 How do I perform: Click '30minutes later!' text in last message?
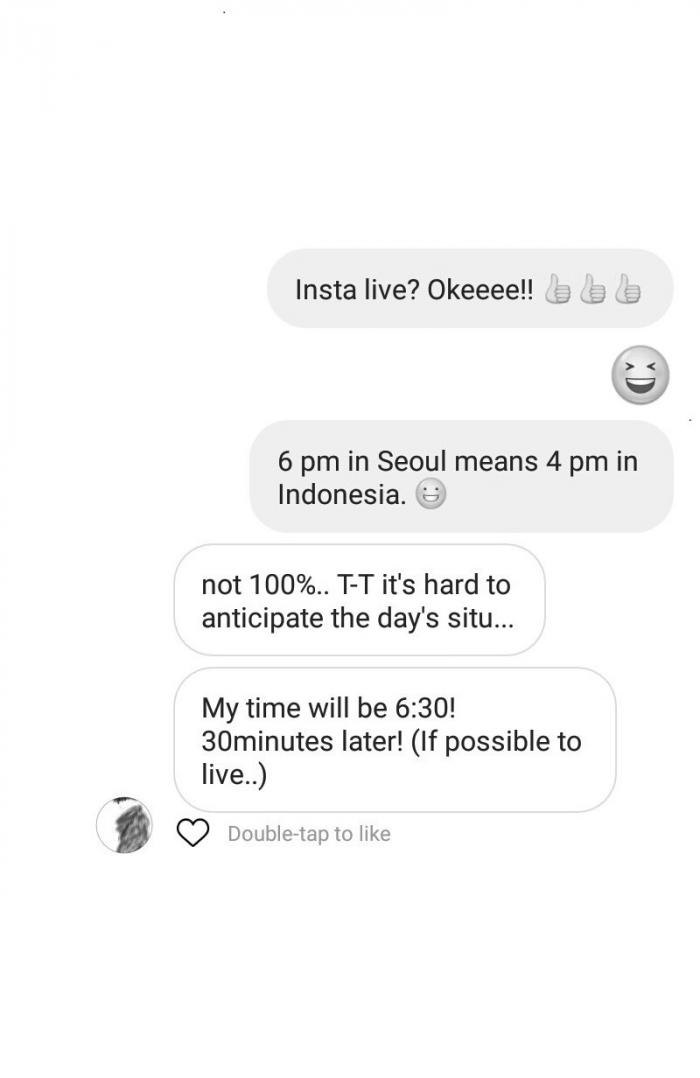pos(303,741)
